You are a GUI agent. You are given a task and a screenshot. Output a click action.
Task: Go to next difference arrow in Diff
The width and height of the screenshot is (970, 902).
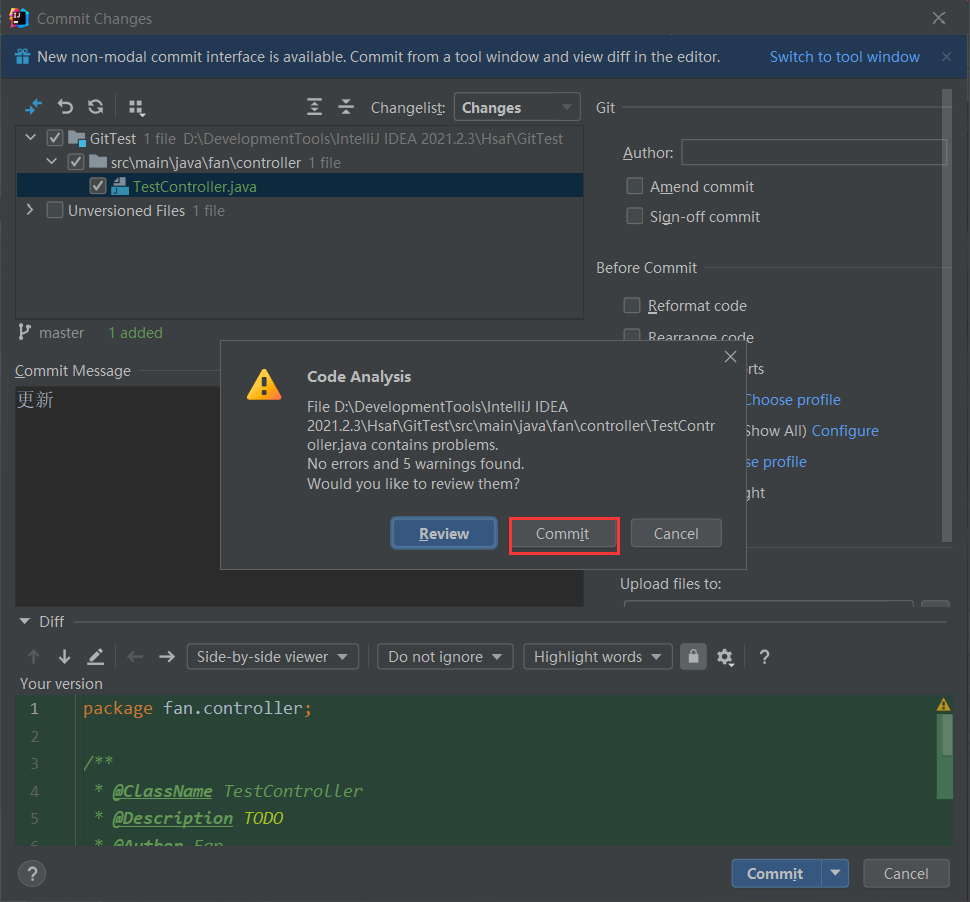(64, 656)
